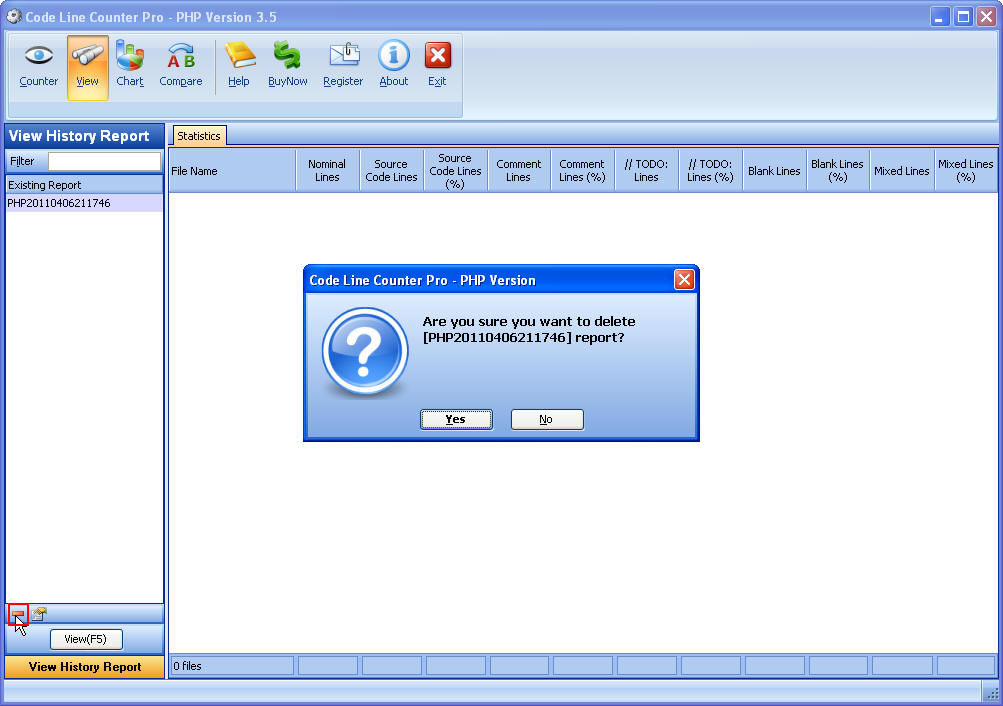Select the View toolbar icon
This screenshot has height=706, width=1003.
(x=87, y=63)
